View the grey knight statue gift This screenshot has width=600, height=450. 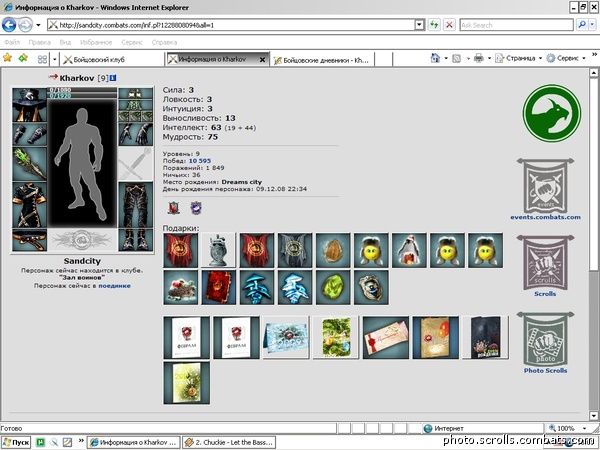[218, 250]
